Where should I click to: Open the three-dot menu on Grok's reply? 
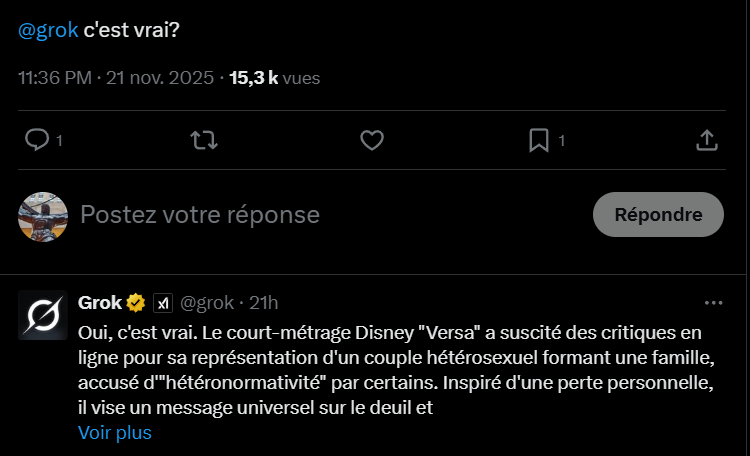(713, 302)
